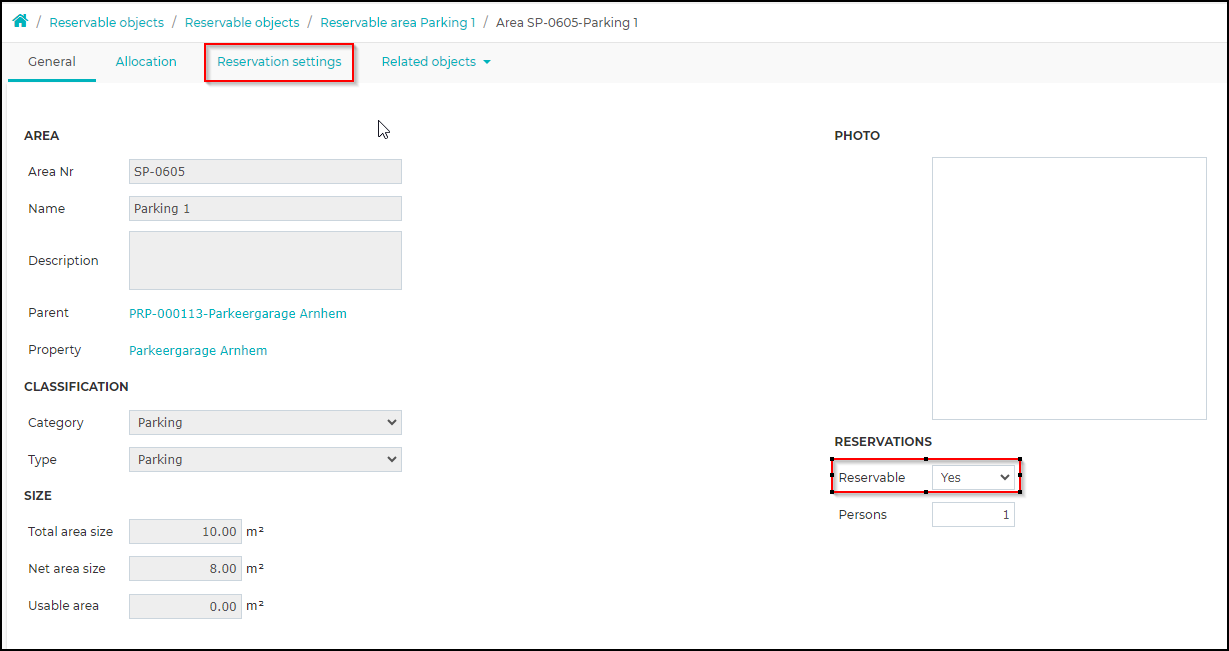Click the CLASSIFICATION section heading
This screenshot has height=651, width=1229.
pos(76,387)
